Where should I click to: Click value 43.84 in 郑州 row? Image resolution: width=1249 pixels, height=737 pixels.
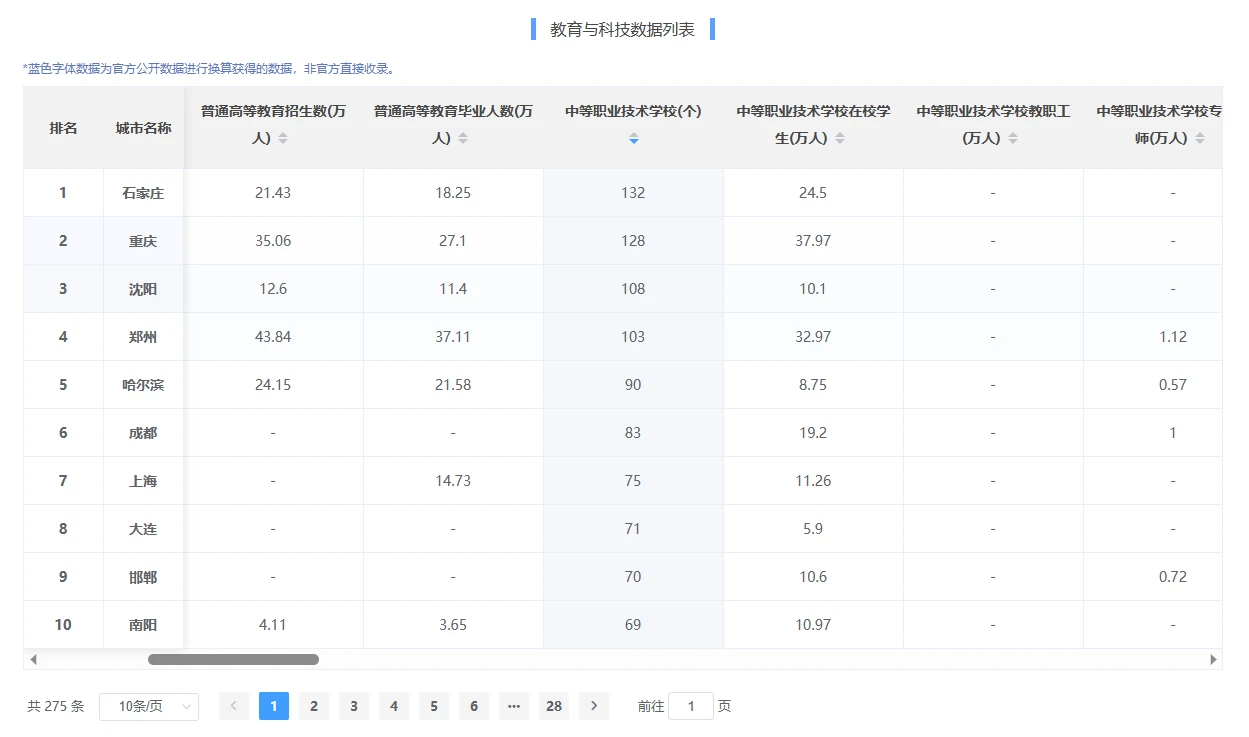(x=273, y=337)
